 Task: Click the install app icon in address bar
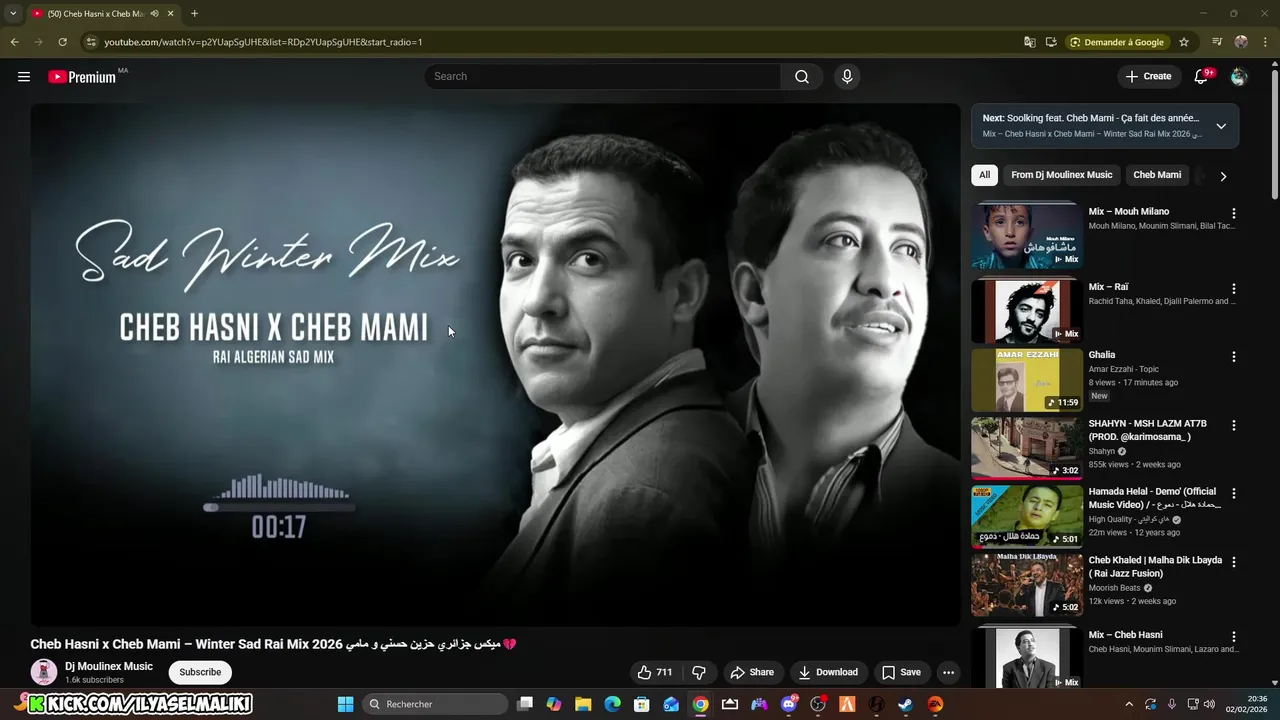[x=1051, y=42]
